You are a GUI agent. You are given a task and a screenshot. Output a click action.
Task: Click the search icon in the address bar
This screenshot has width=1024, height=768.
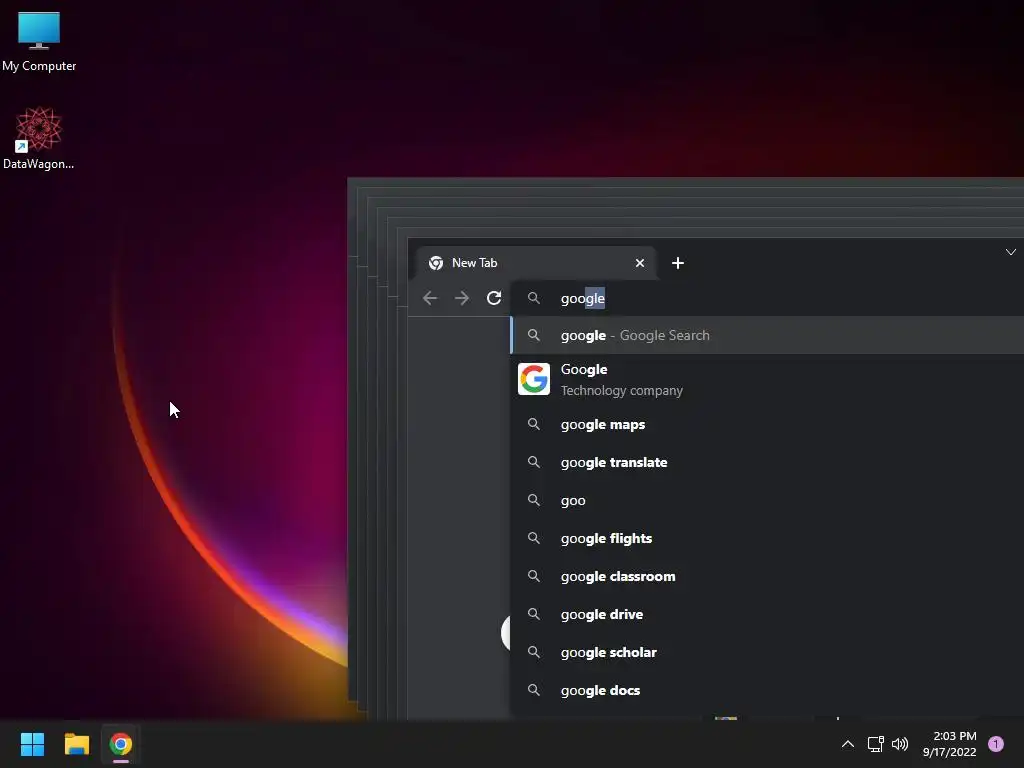point(534,298)
